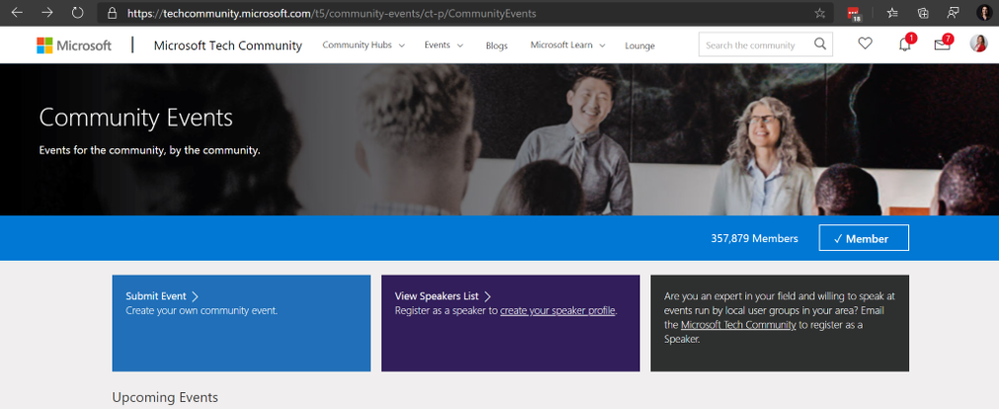Click the Upcoming Events heading

(x=165, y=398)
